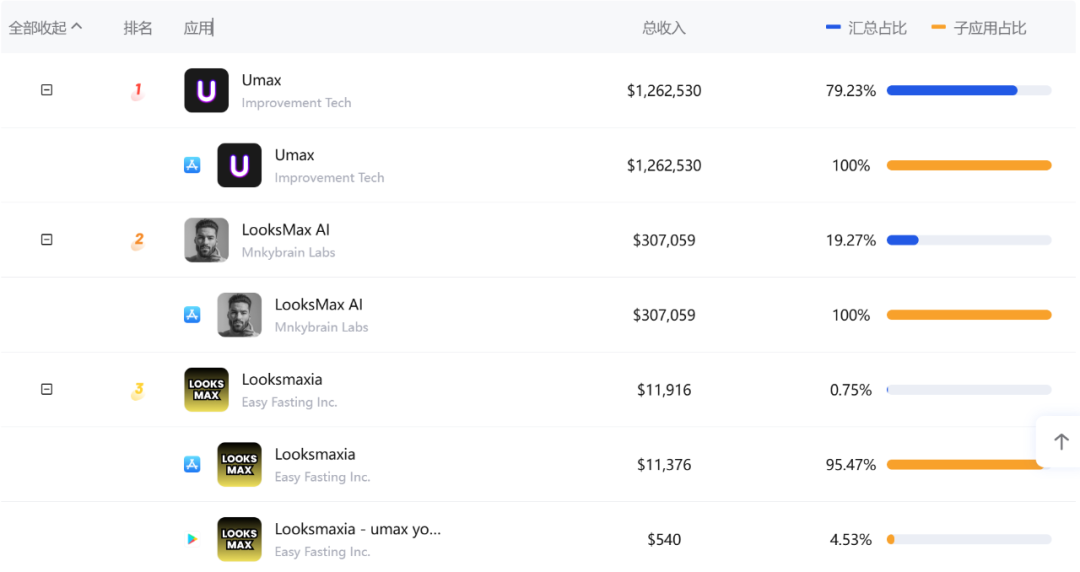
Task: Open the Umax app name link in the first row
Action: (261, 80)
